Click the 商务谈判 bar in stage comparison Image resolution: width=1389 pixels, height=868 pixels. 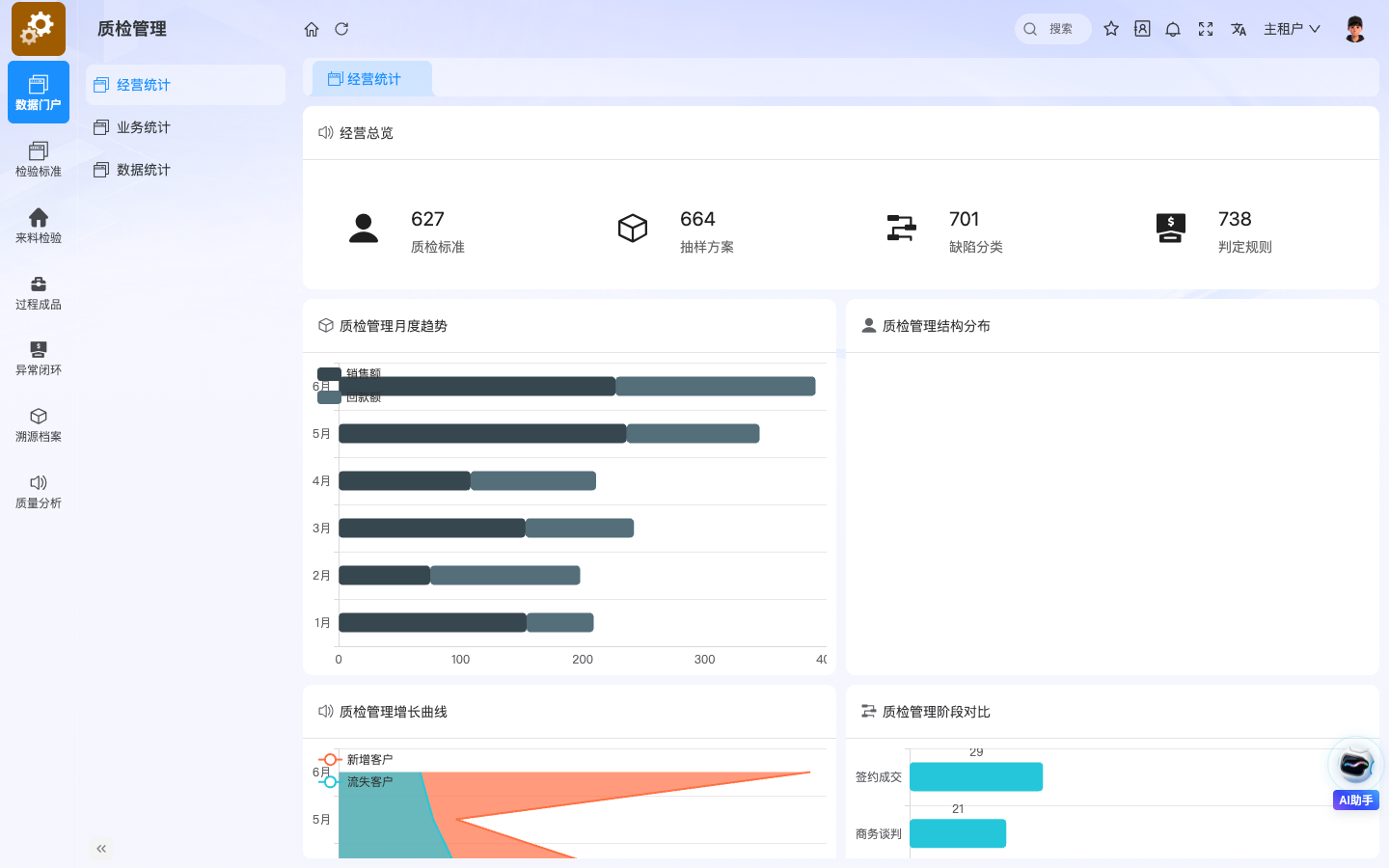(x=958, y=834)
